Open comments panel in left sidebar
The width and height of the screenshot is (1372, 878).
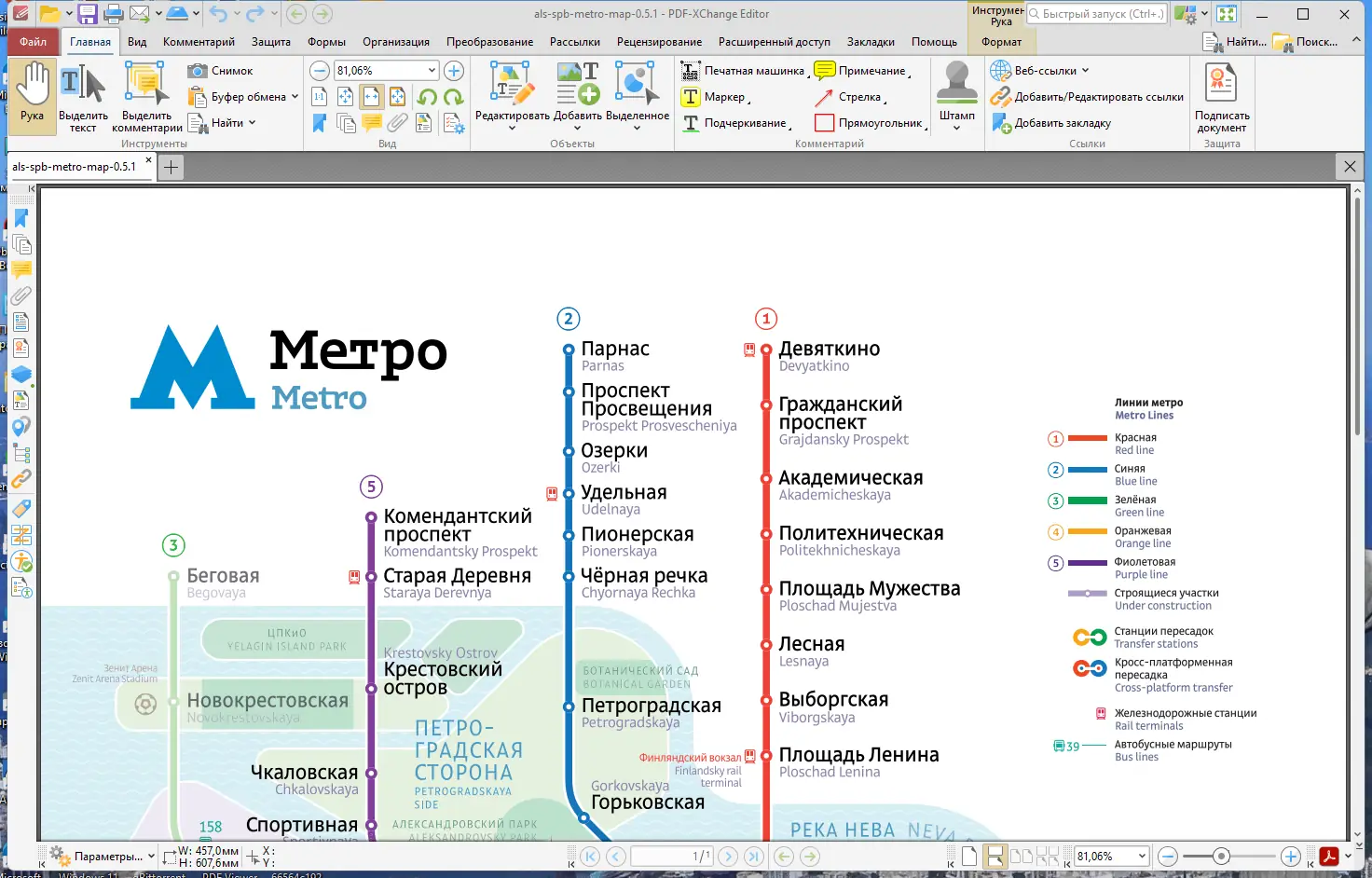(x=21, y=270)
